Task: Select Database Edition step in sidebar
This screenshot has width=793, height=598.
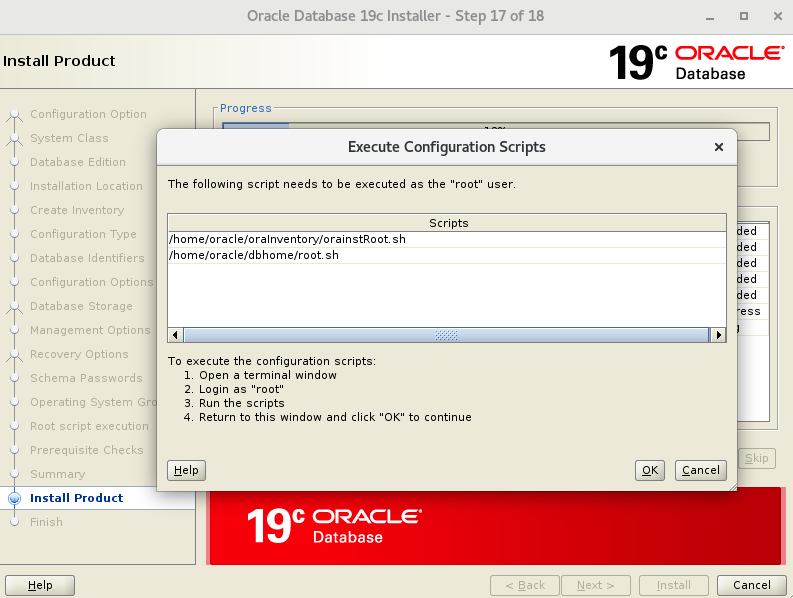Action: coord(78,162)
